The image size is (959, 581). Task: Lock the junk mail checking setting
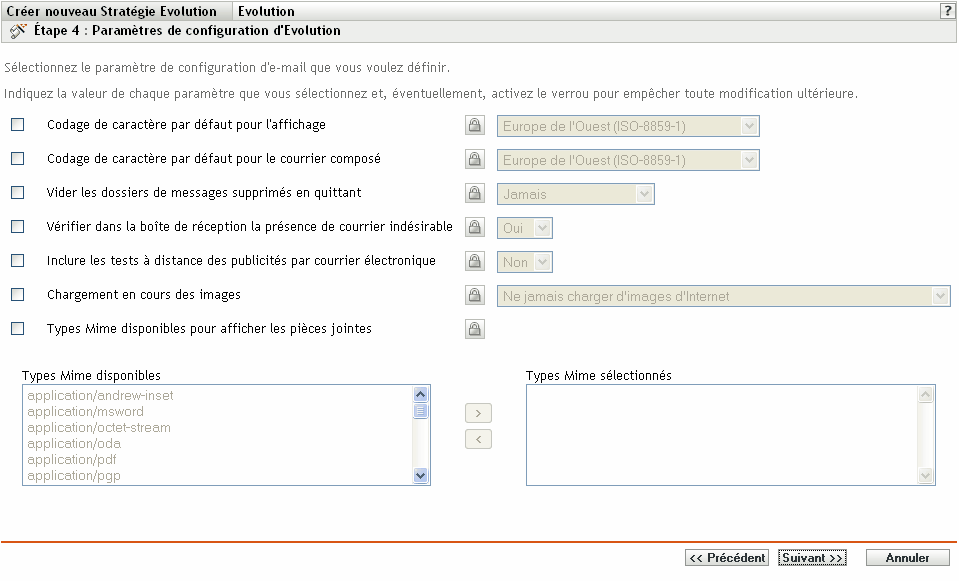(475, 227)
